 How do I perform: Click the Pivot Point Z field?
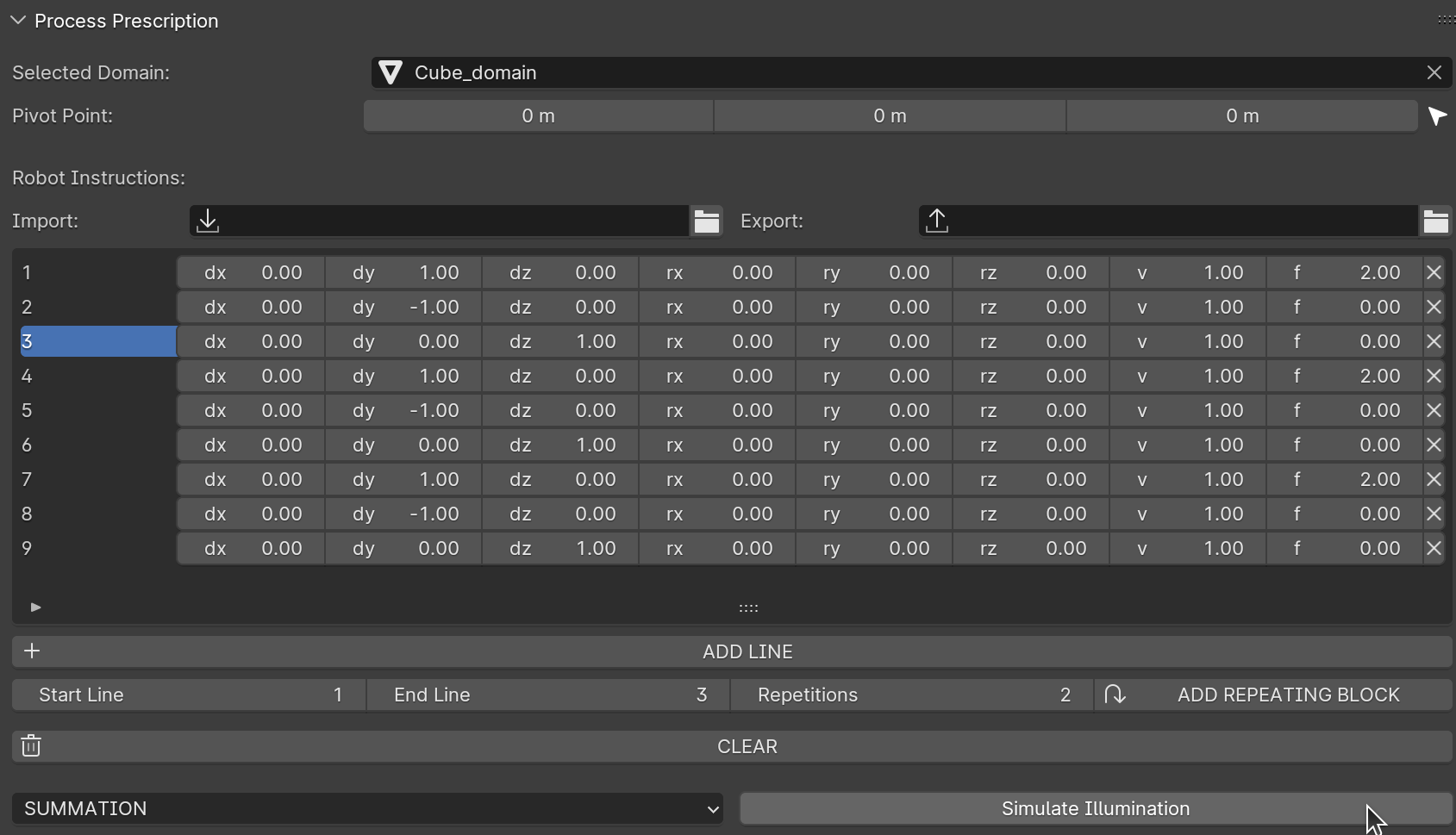[1242, 116]
